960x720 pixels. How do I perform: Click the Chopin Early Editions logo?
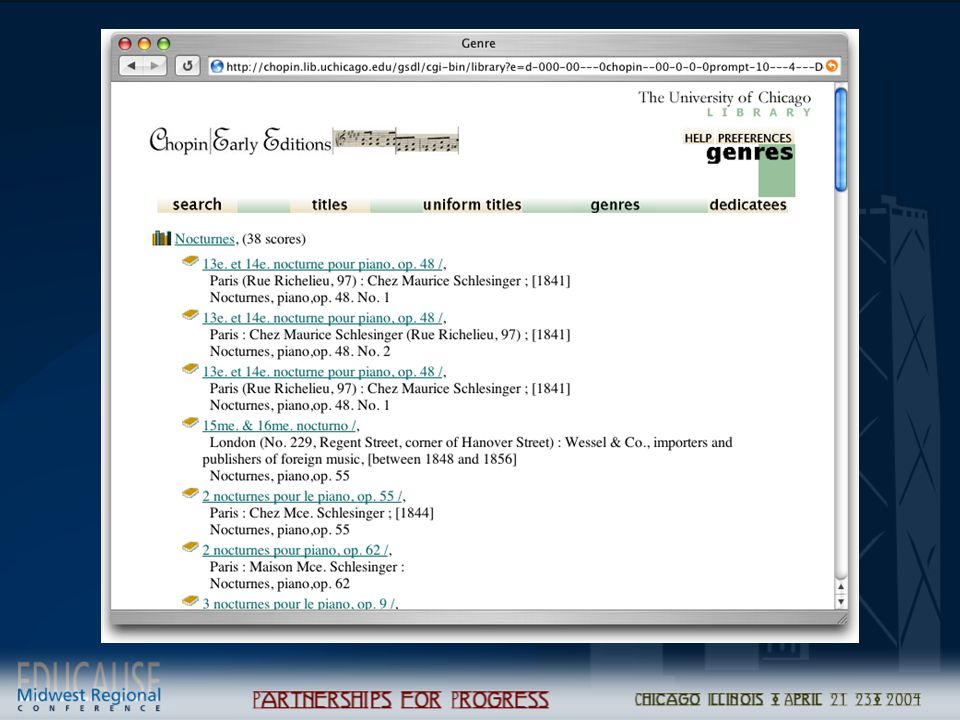pyautogui.click(x=240, y=141)
